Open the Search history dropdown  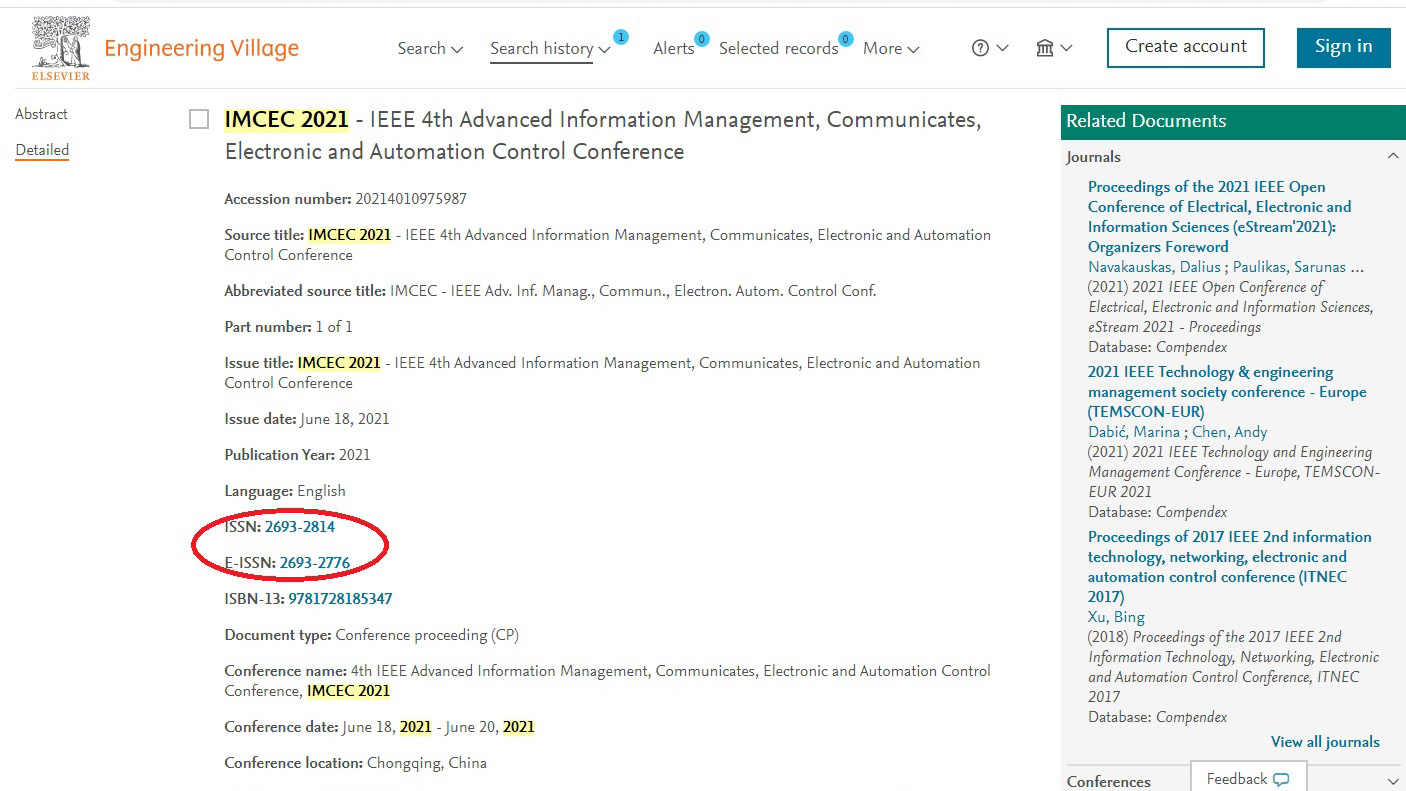click(x=550, y=48)
